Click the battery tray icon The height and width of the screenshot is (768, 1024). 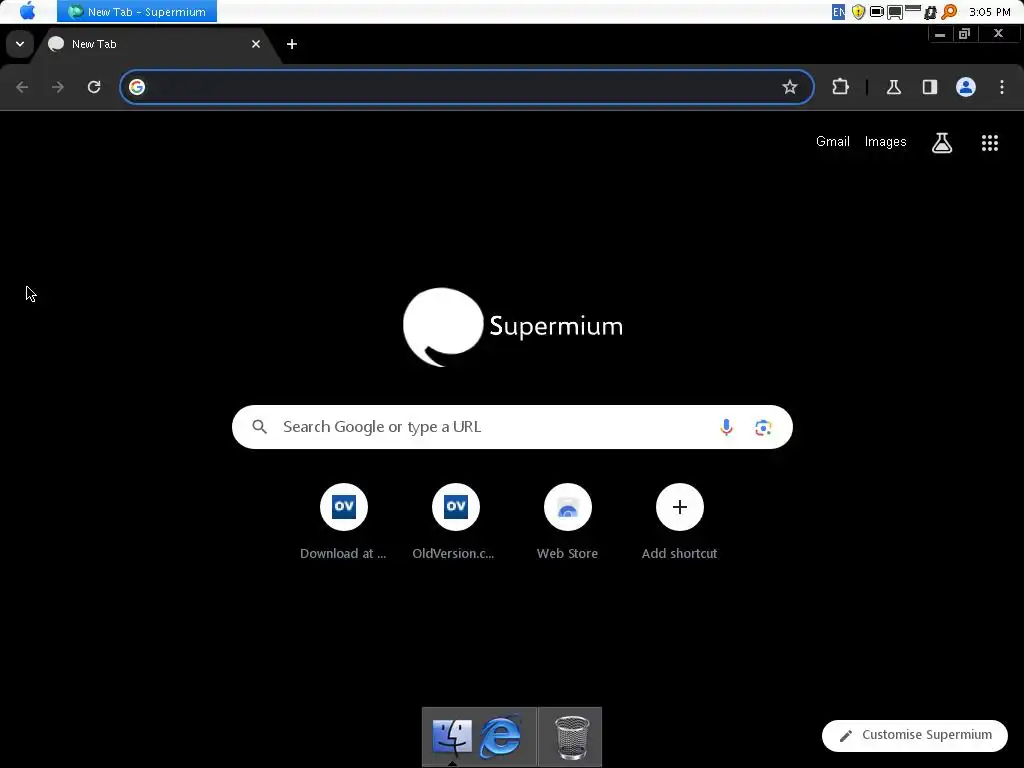(877, 12)
